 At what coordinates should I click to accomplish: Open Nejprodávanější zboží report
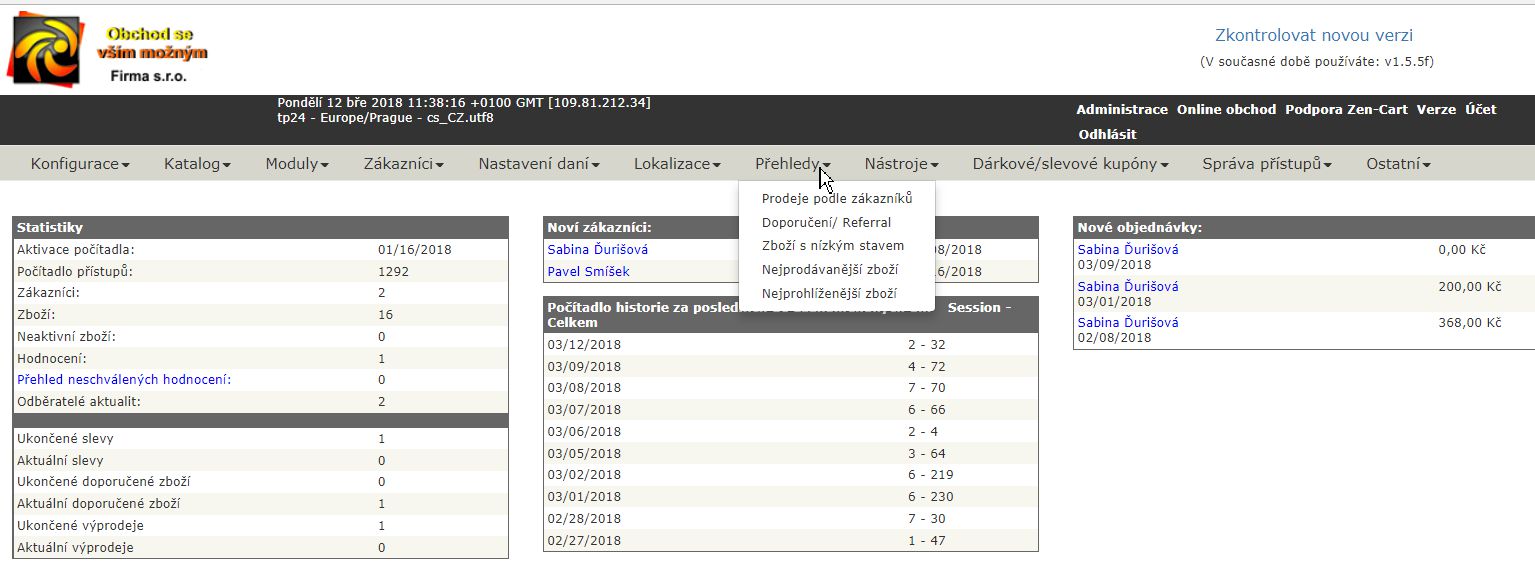[x=829, y=270]
